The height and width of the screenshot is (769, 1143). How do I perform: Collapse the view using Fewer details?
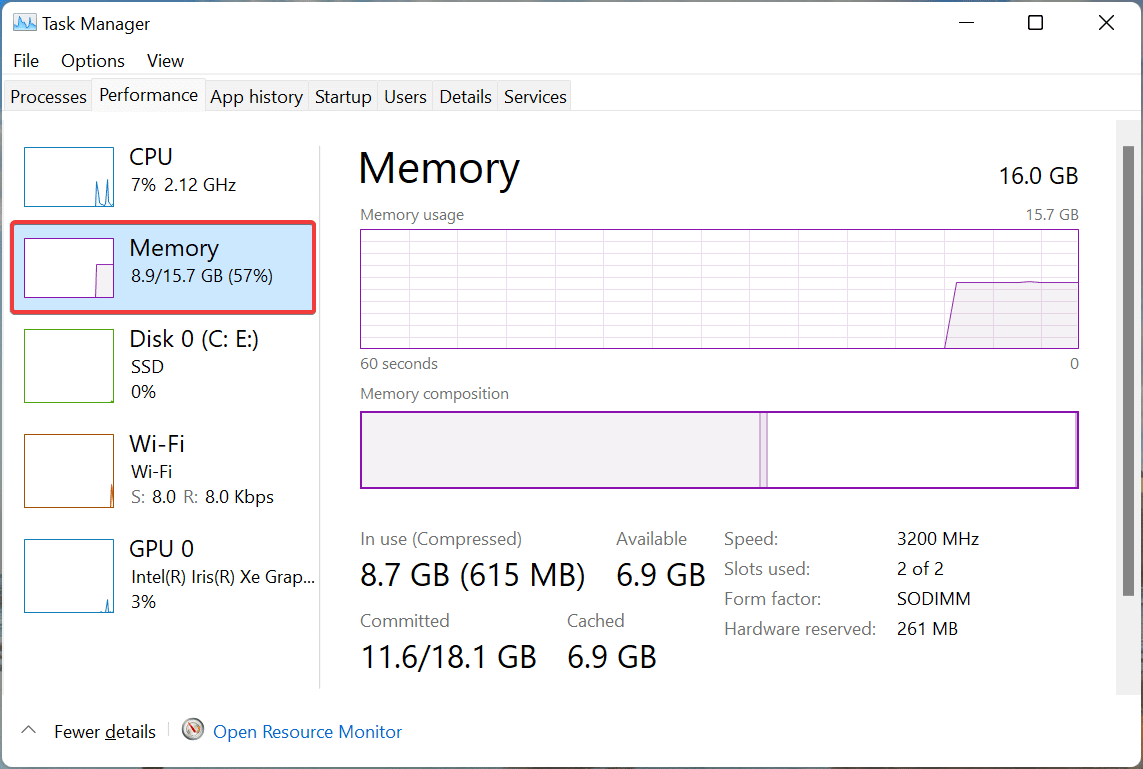[105, 731]
